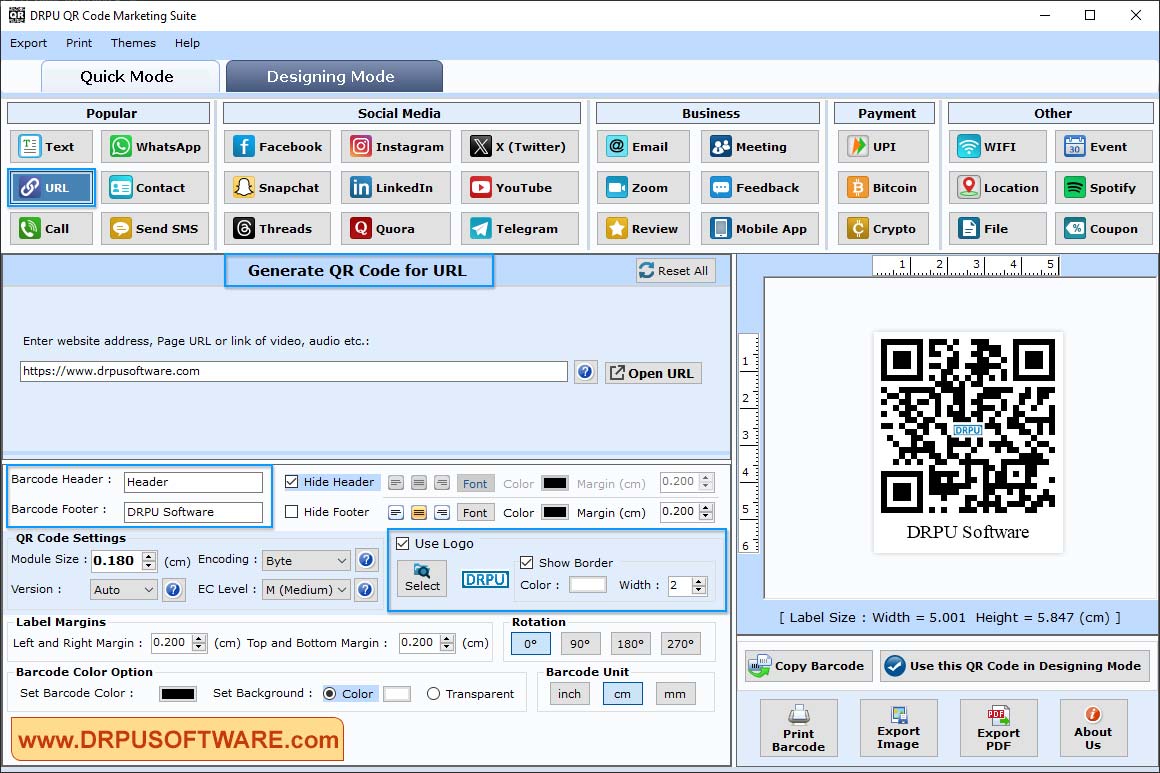This screenshot has height=773, width=1160.
Task: Open the Email QR code option
Action: point(643,146)
